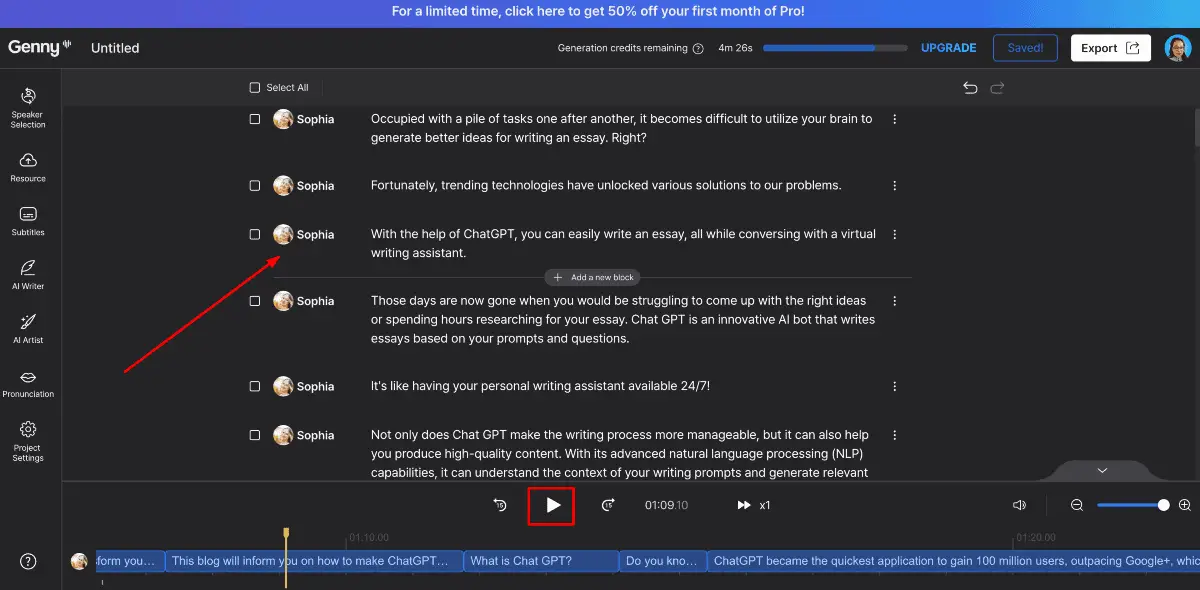Click the 'It's like having your personal' text
This screenshot has height=590, width=1200.
tap(540, 386)
